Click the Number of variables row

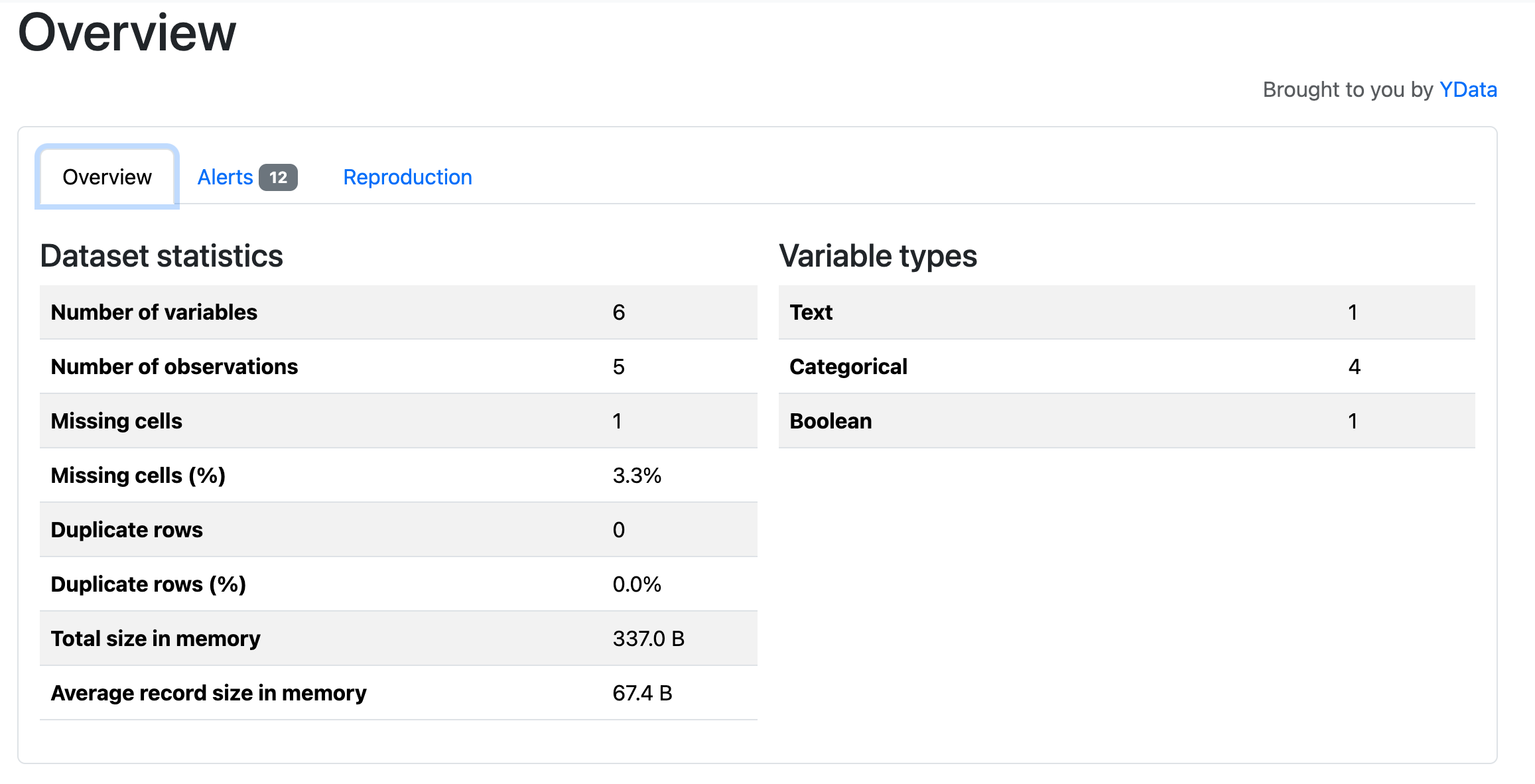(398, 312)
